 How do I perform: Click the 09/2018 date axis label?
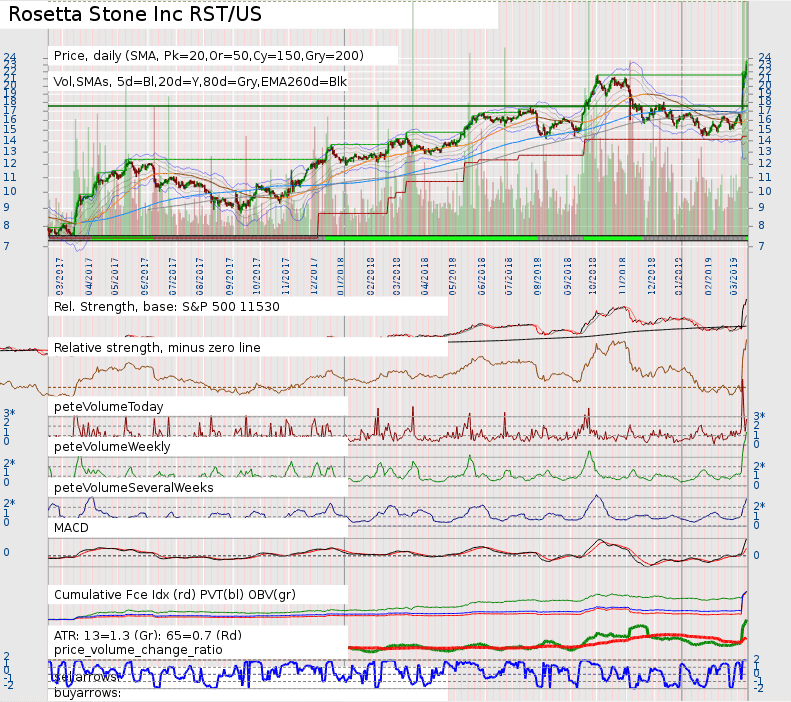tap(568, 277)
